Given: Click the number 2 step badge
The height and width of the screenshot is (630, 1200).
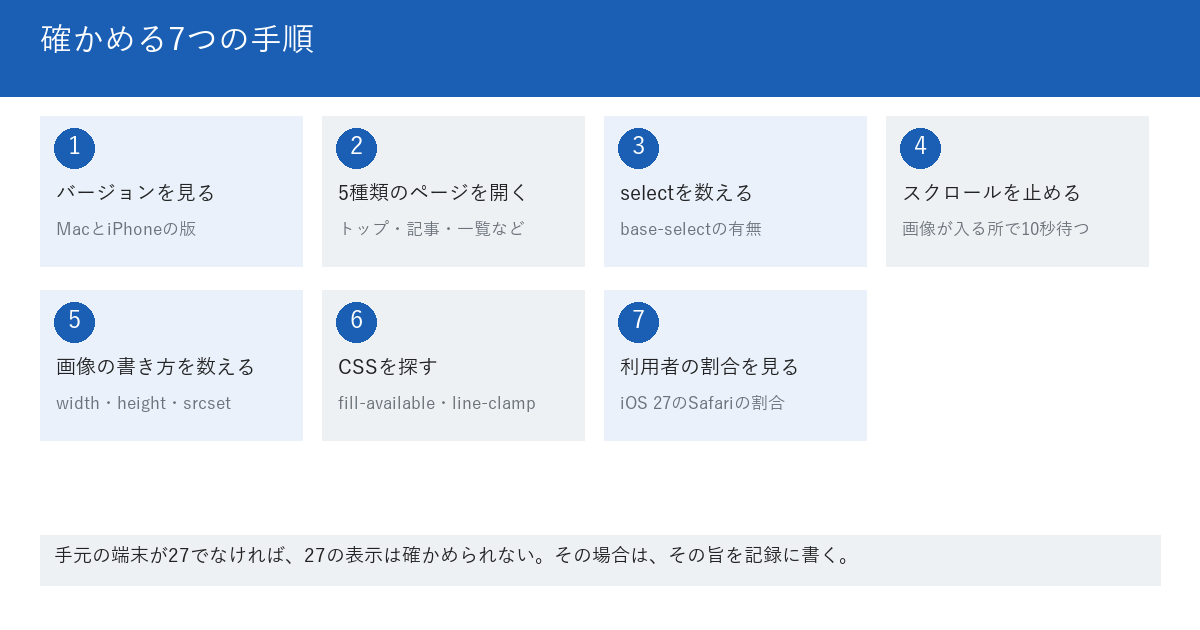Looking at the screenshot, I should click(x=356, y=148).
